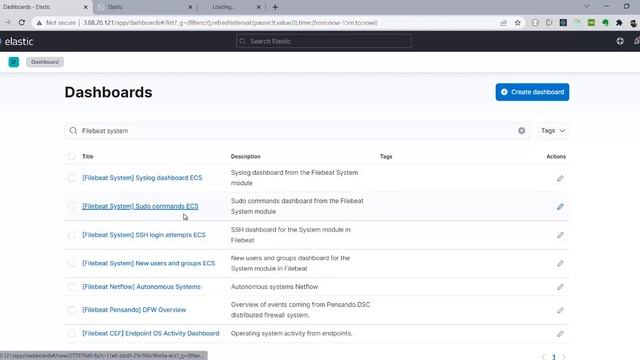Click Create dashboard button
The image size is (640, 360).
pos(532,92)
